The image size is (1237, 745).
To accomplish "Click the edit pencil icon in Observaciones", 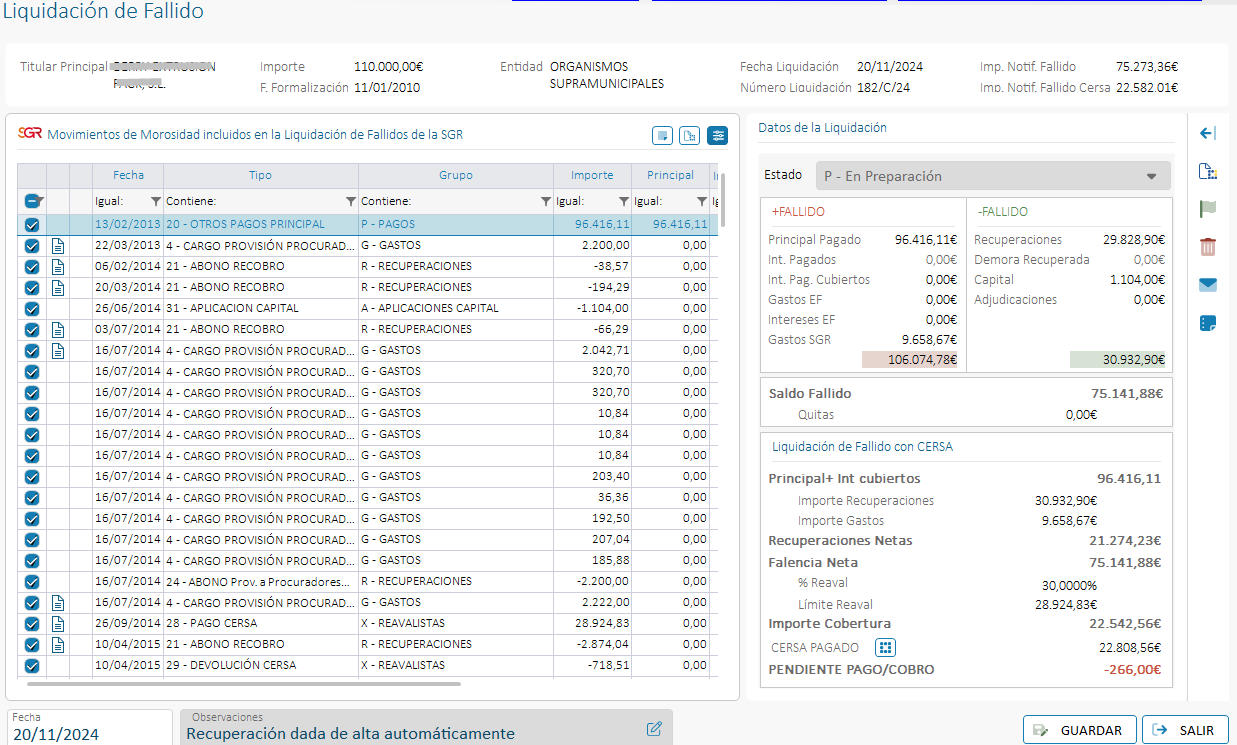I will [x=655, y=728].
